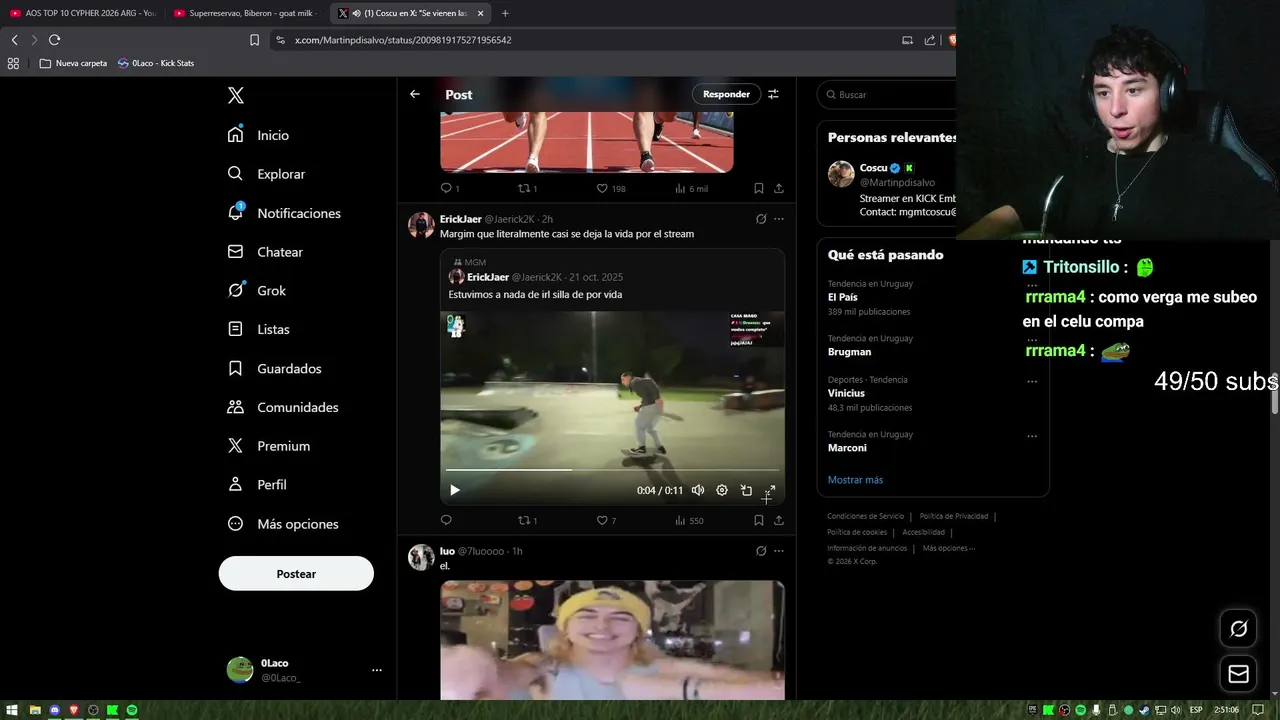The image size is (1280, 720).
Task: Share the track photo post
Action: [779, 188]
